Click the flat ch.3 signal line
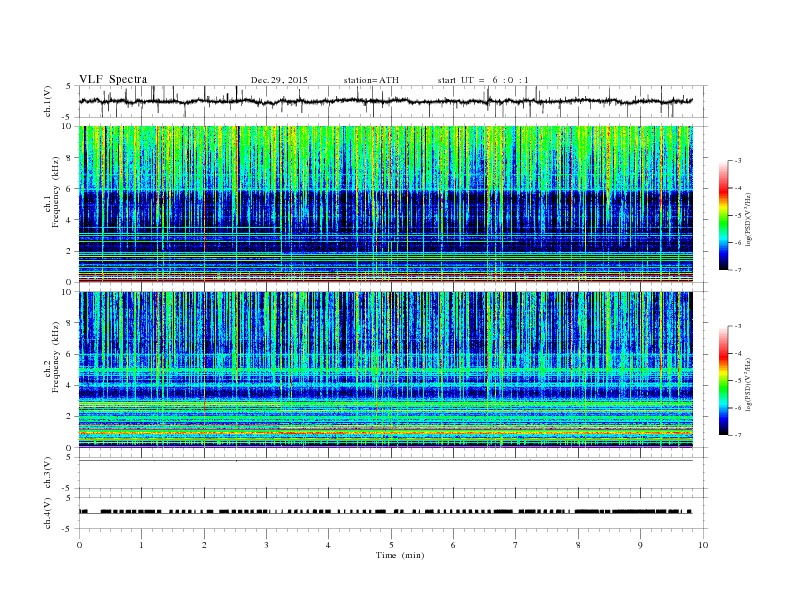The height and width of the screenshot is (612, 792). pos(386,461)
